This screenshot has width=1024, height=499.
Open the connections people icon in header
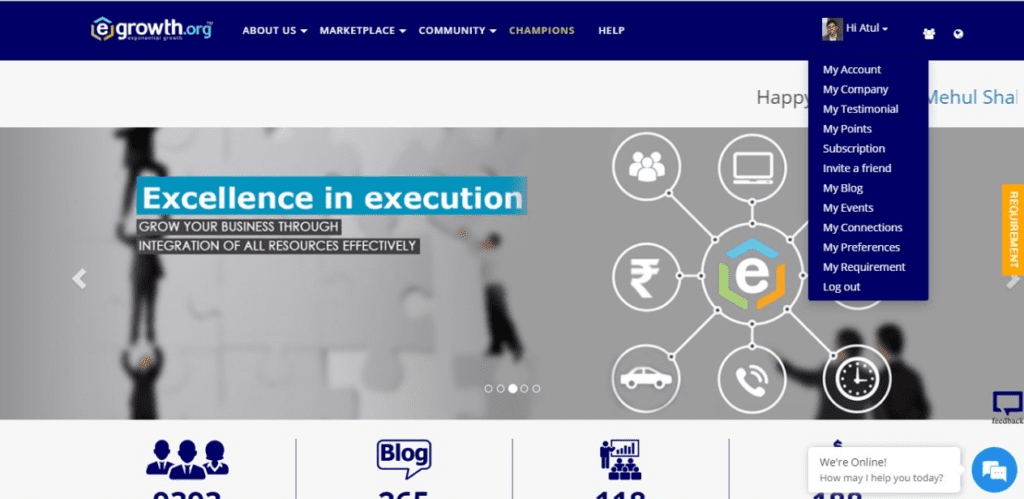coord(929,34)
